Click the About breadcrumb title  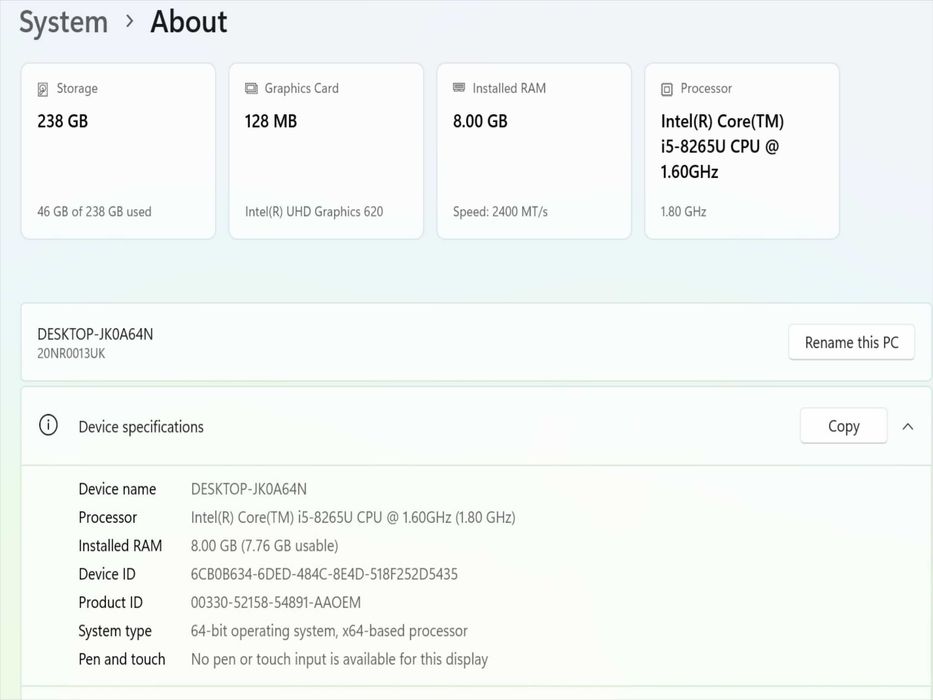pyautogui.click(x=189, y=21)
